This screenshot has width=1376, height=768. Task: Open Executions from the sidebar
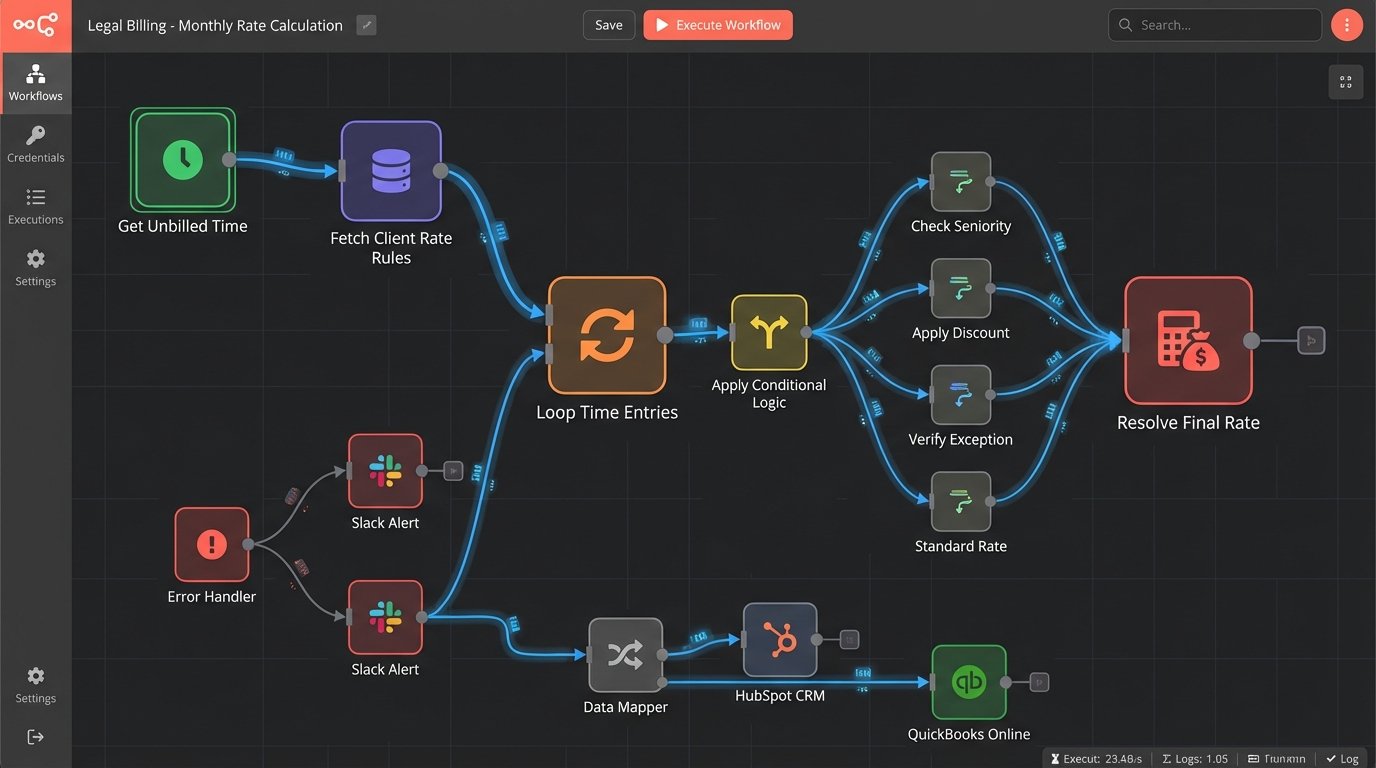tap(35, 205)
